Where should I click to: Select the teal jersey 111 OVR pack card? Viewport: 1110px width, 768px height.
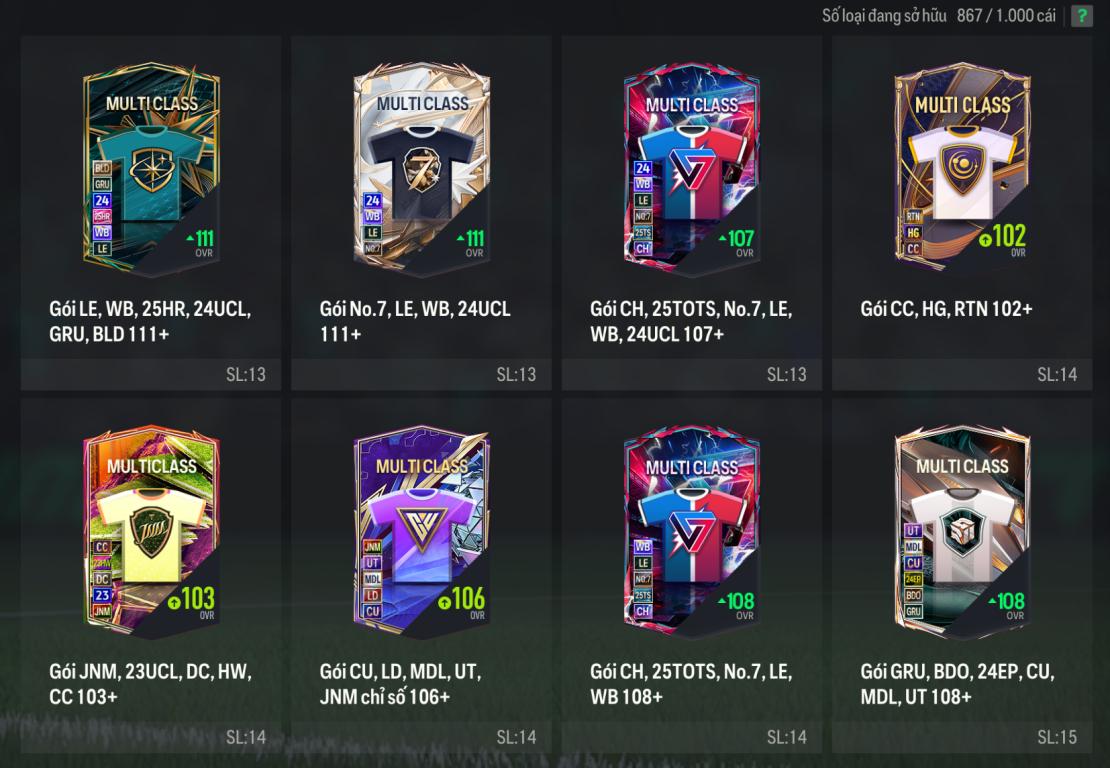[x=151, y=168]
